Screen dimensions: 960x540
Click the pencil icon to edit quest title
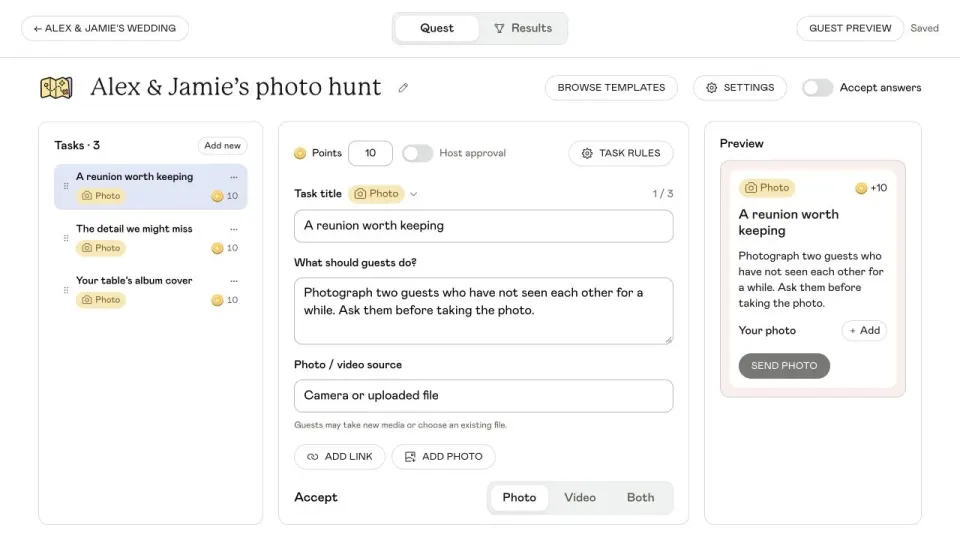[x=403, y=88]
